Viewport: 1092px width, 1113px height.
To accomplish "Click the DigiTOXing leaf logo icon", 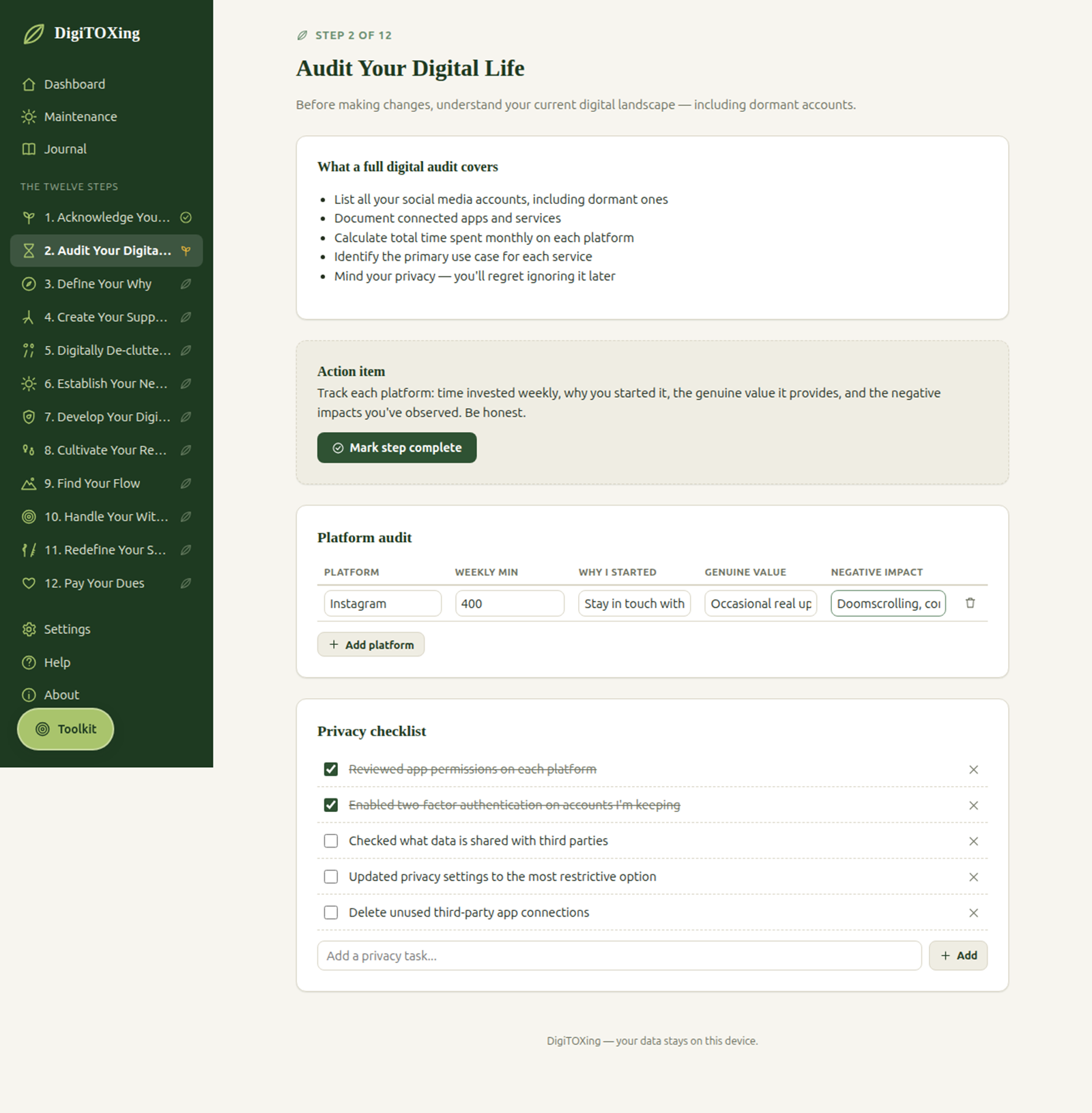I will click(33, 33).
